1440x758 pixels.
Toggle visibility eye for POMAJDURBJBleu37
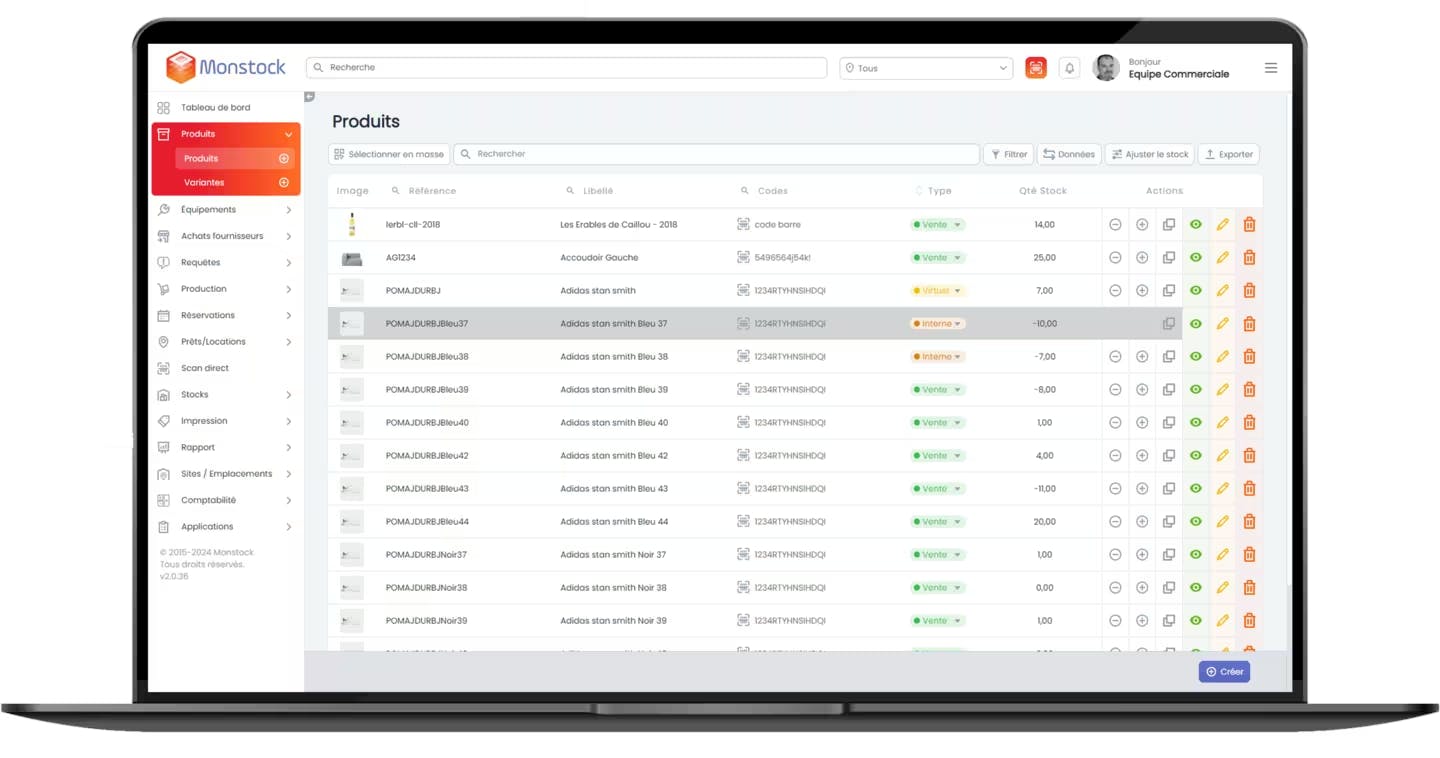coord(1195,324)
